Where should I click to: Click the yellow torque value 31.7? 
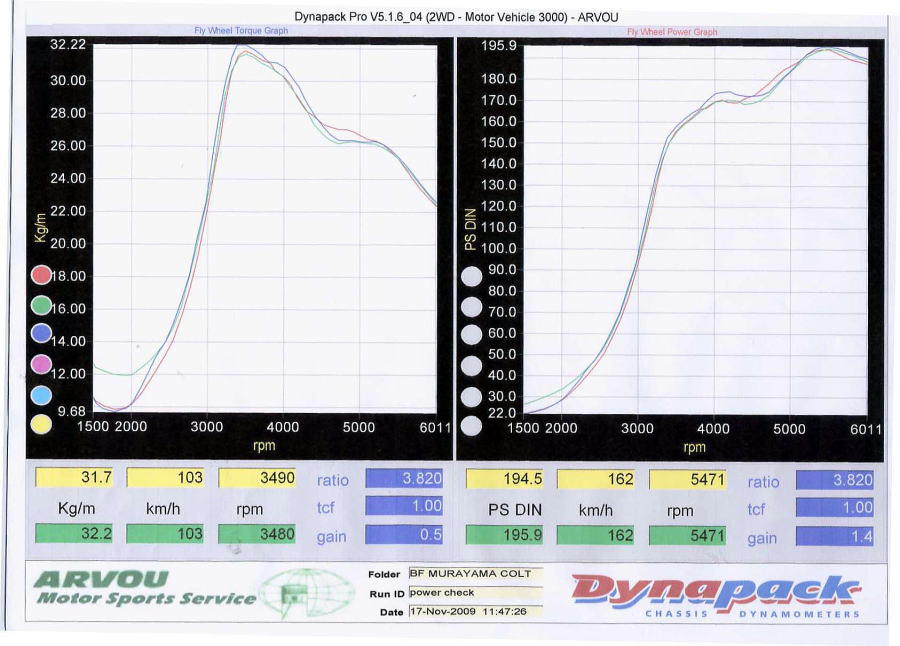[74, 477]
